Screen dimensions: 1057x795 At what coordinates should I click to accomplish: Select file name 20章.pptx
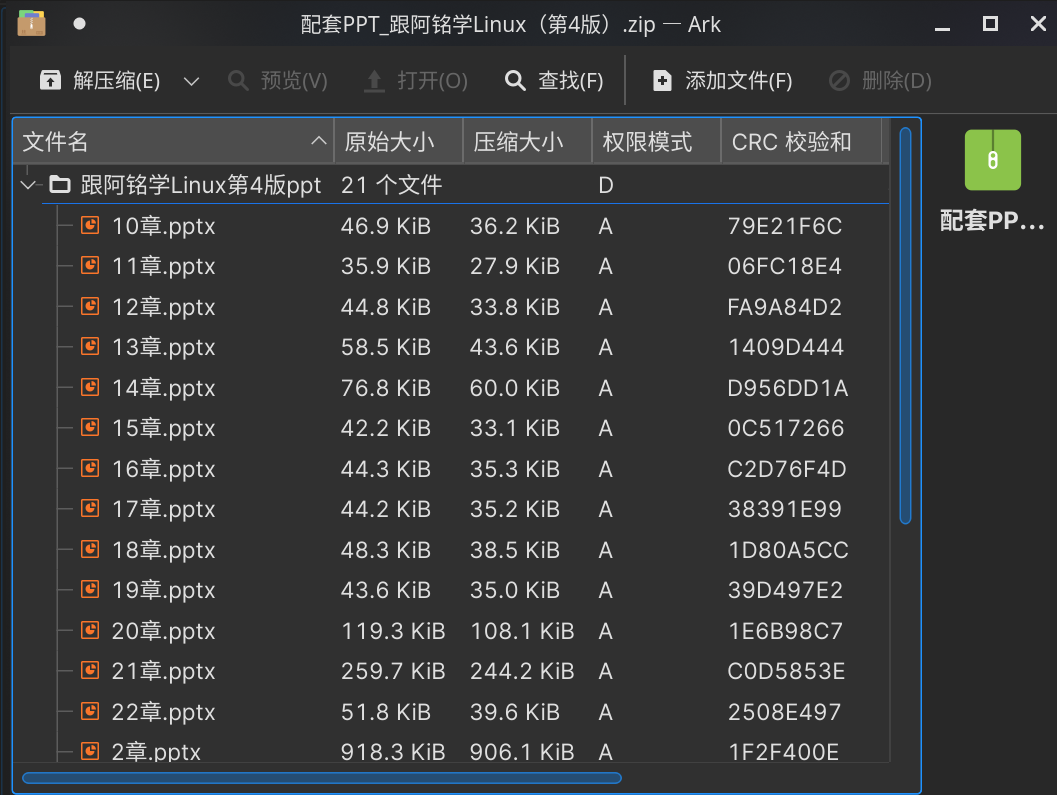[x=163, y=630]
